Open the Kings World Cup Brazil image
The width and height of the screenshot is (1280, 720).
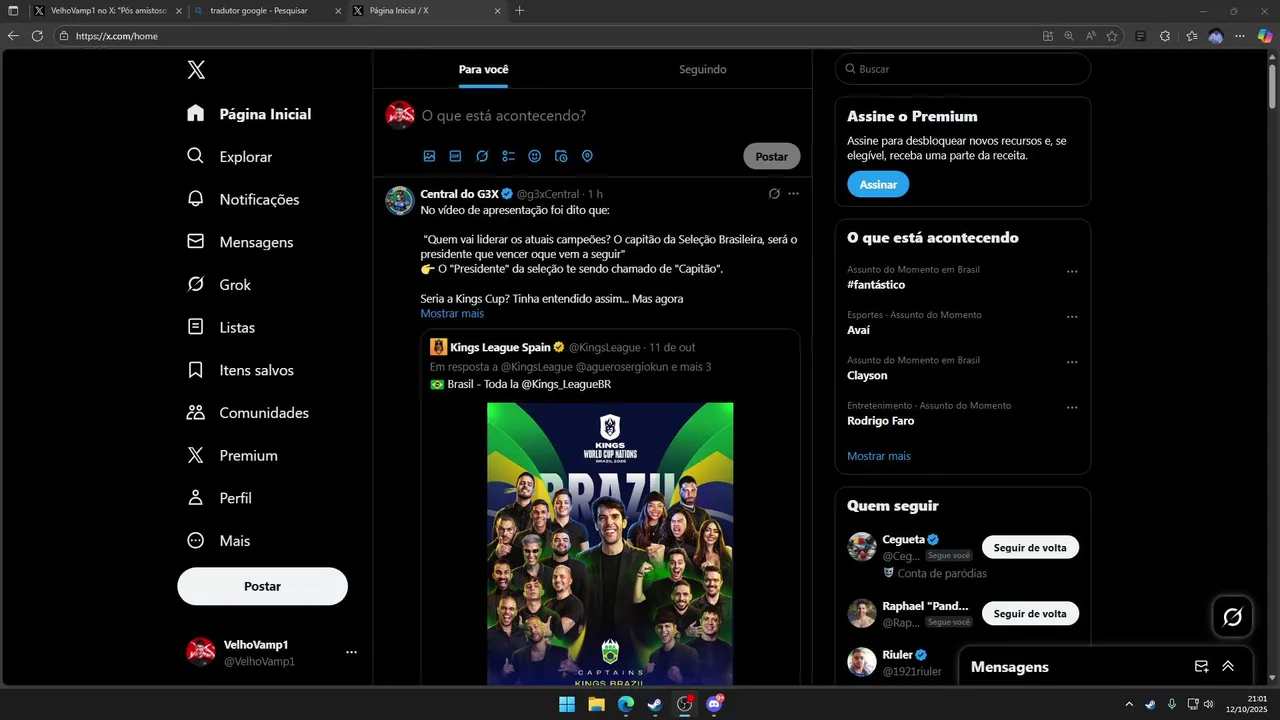pyautogui.click(x=610, y=544)
